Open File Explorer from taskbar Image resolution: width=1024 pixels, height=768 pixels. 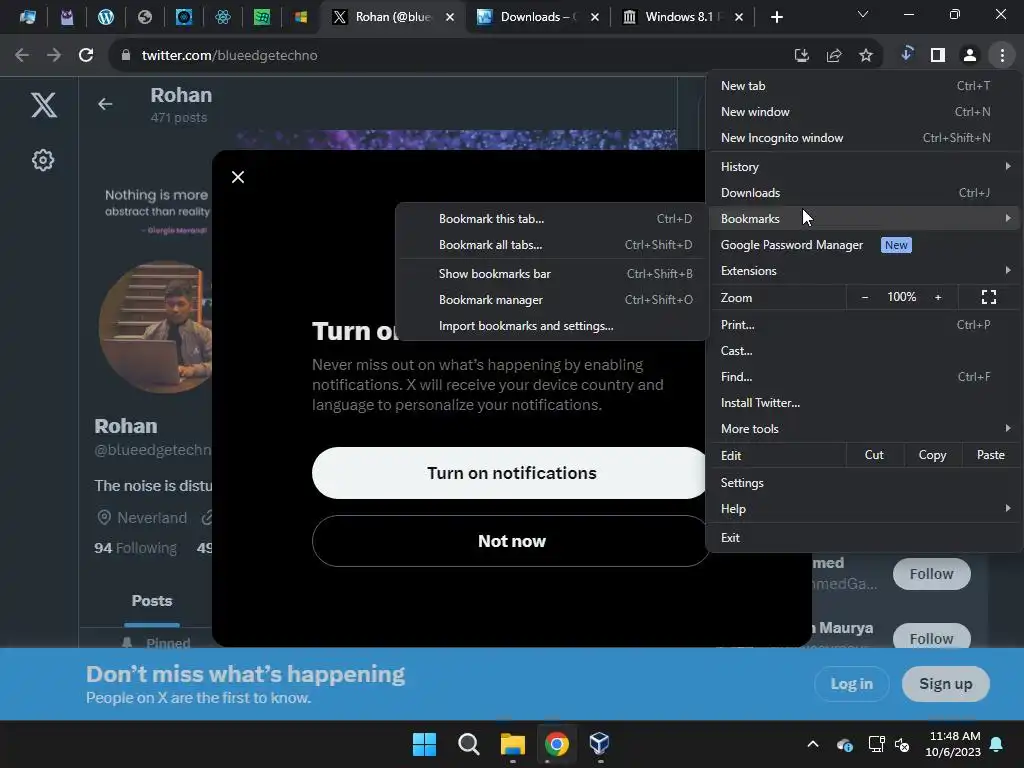(x=513, y=744)
